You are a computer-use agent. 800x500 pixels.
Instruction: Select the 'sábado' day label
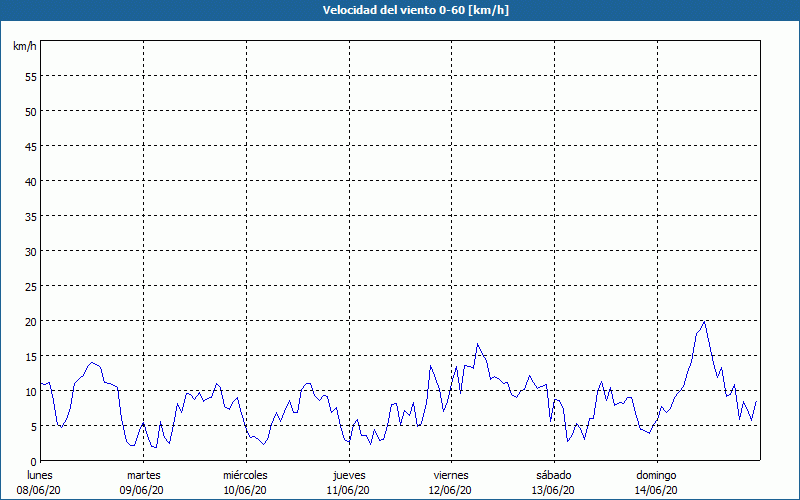pos(554,475)
